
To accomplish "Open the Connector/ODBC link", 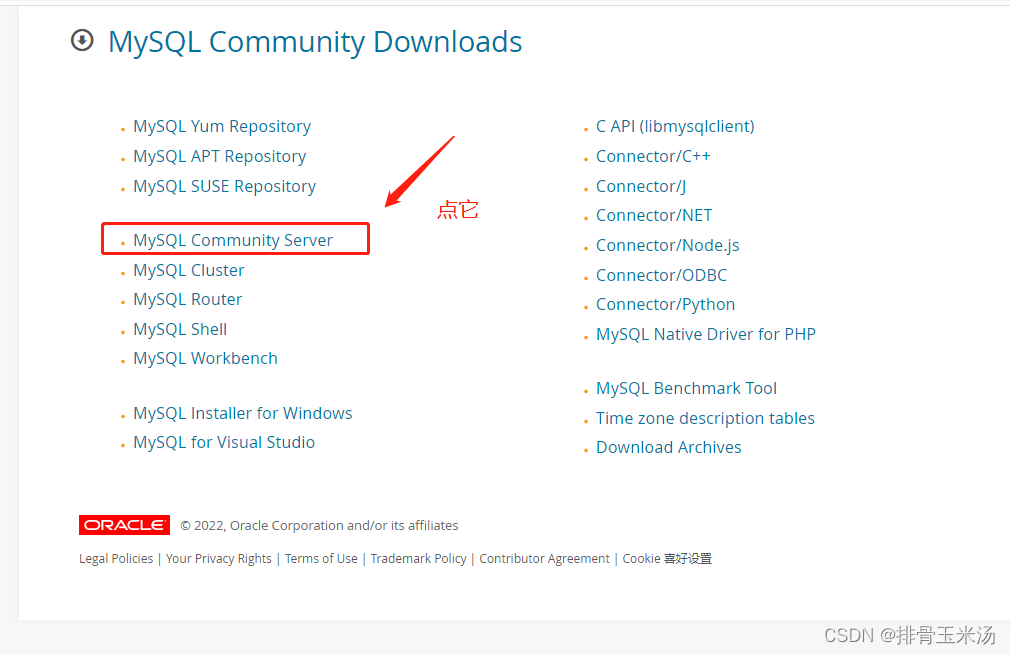I will (661, 275).
